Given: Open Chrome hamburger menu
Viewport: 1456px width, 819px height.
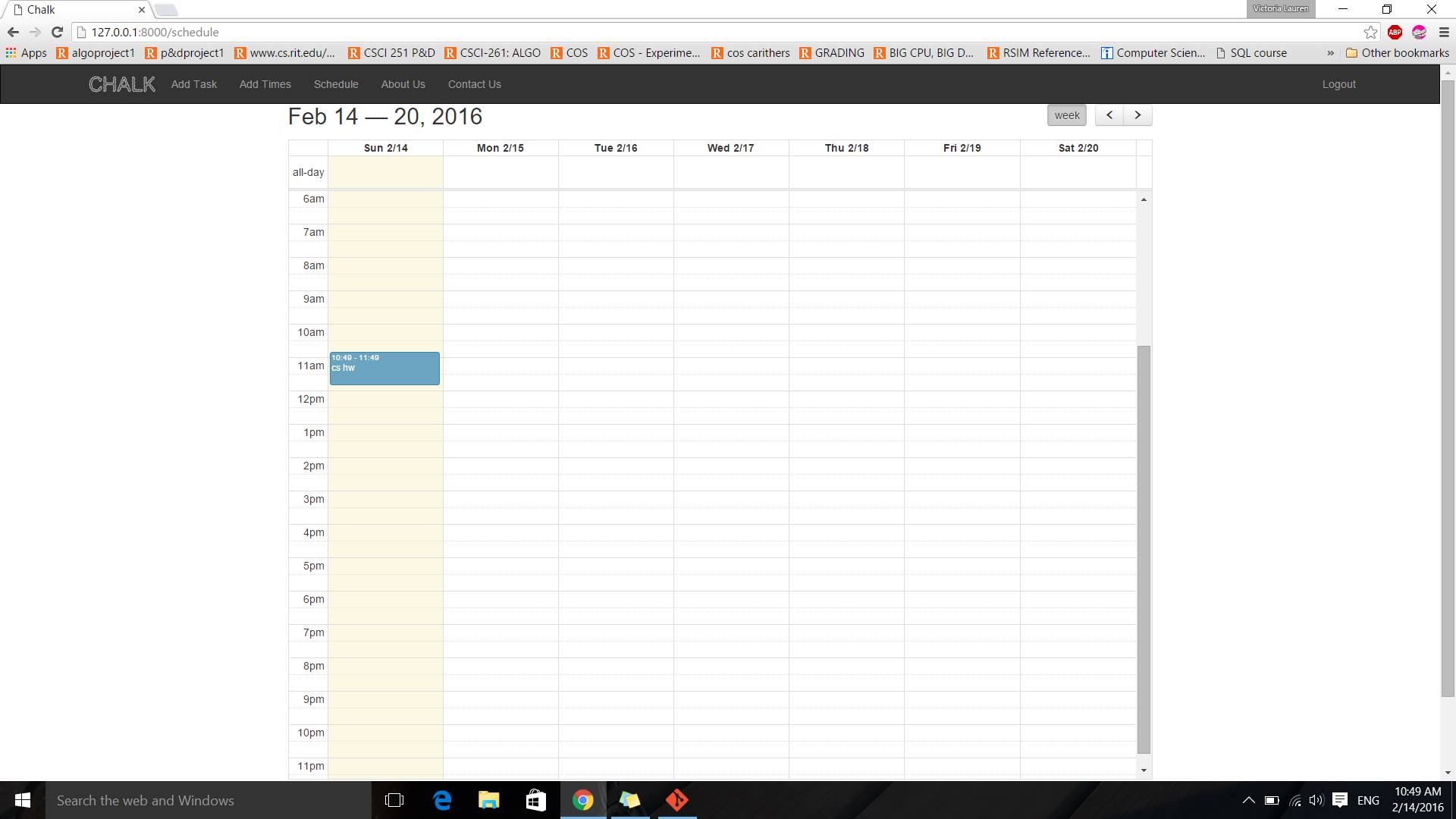Looking at the screenshot, I should coord(1443,32).
